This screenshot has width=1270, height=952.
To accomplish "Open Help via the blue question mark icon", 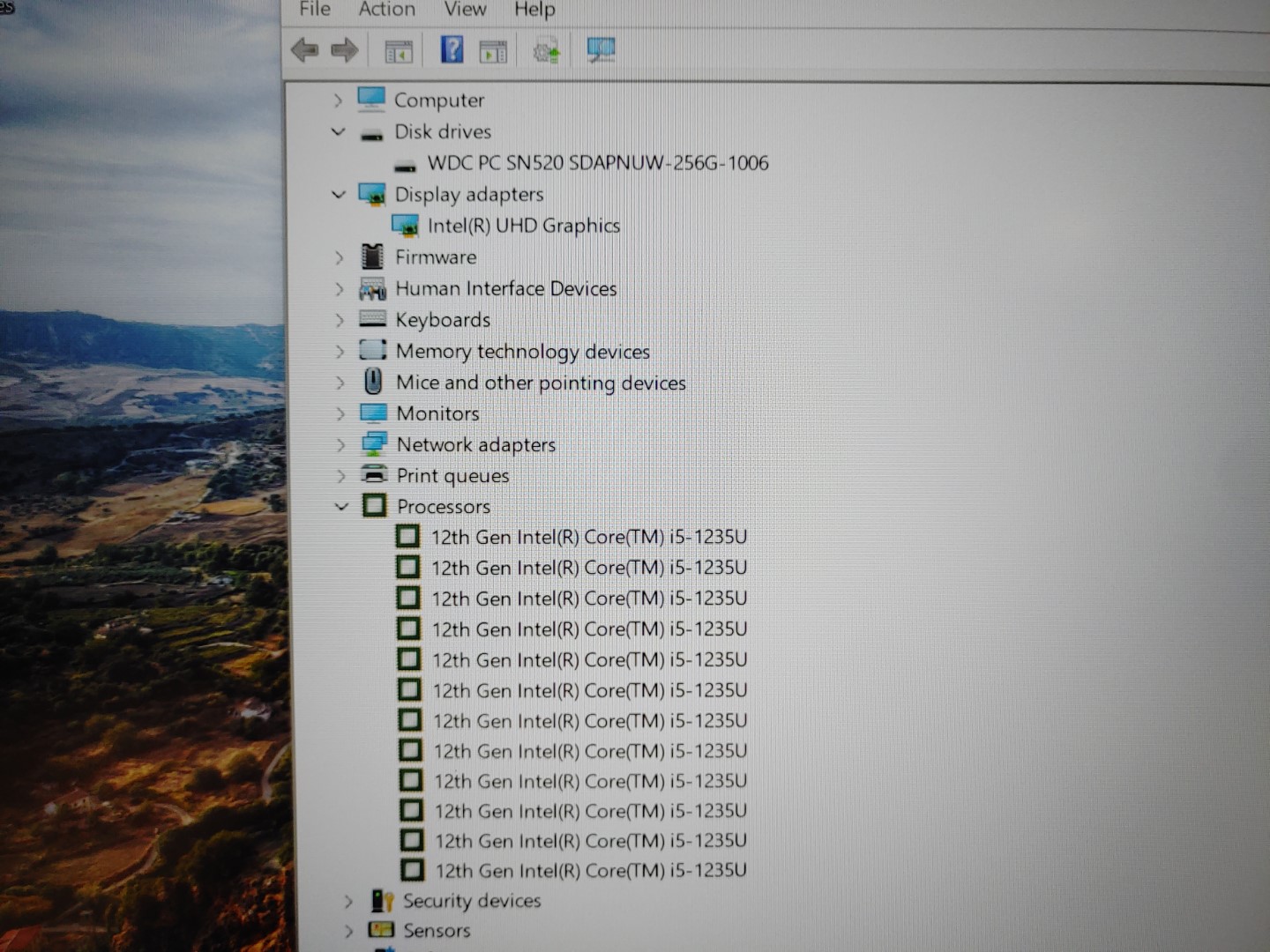I will 452,49.
